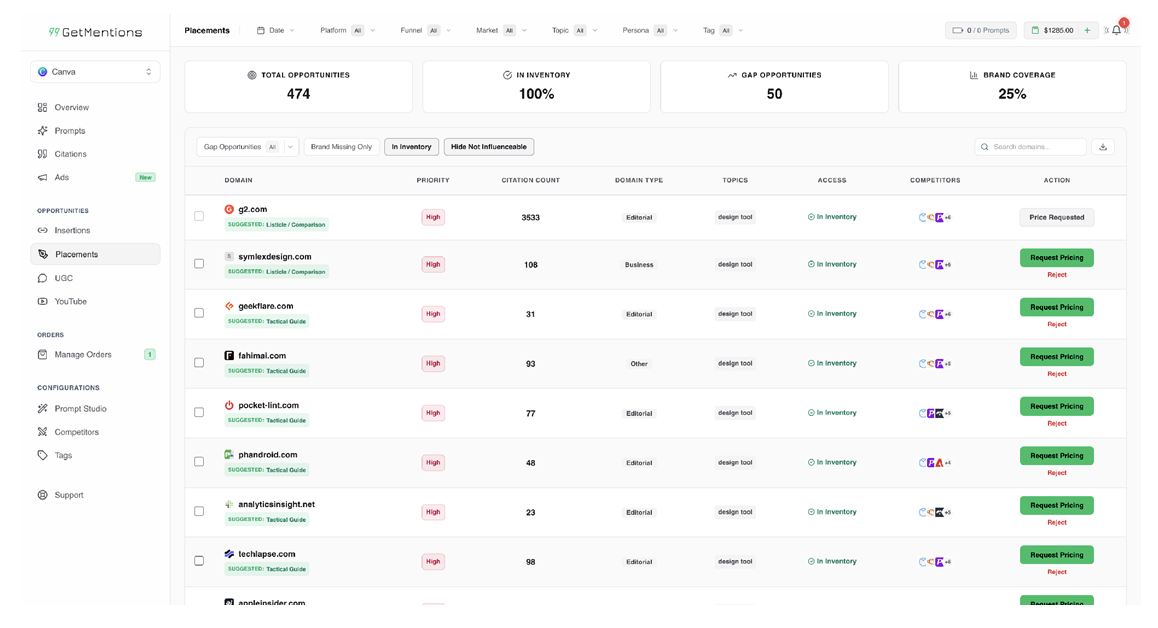Screen dimensions: 1158x628
Task: Go to Competitors in sidebar
Action: (77, 432)
